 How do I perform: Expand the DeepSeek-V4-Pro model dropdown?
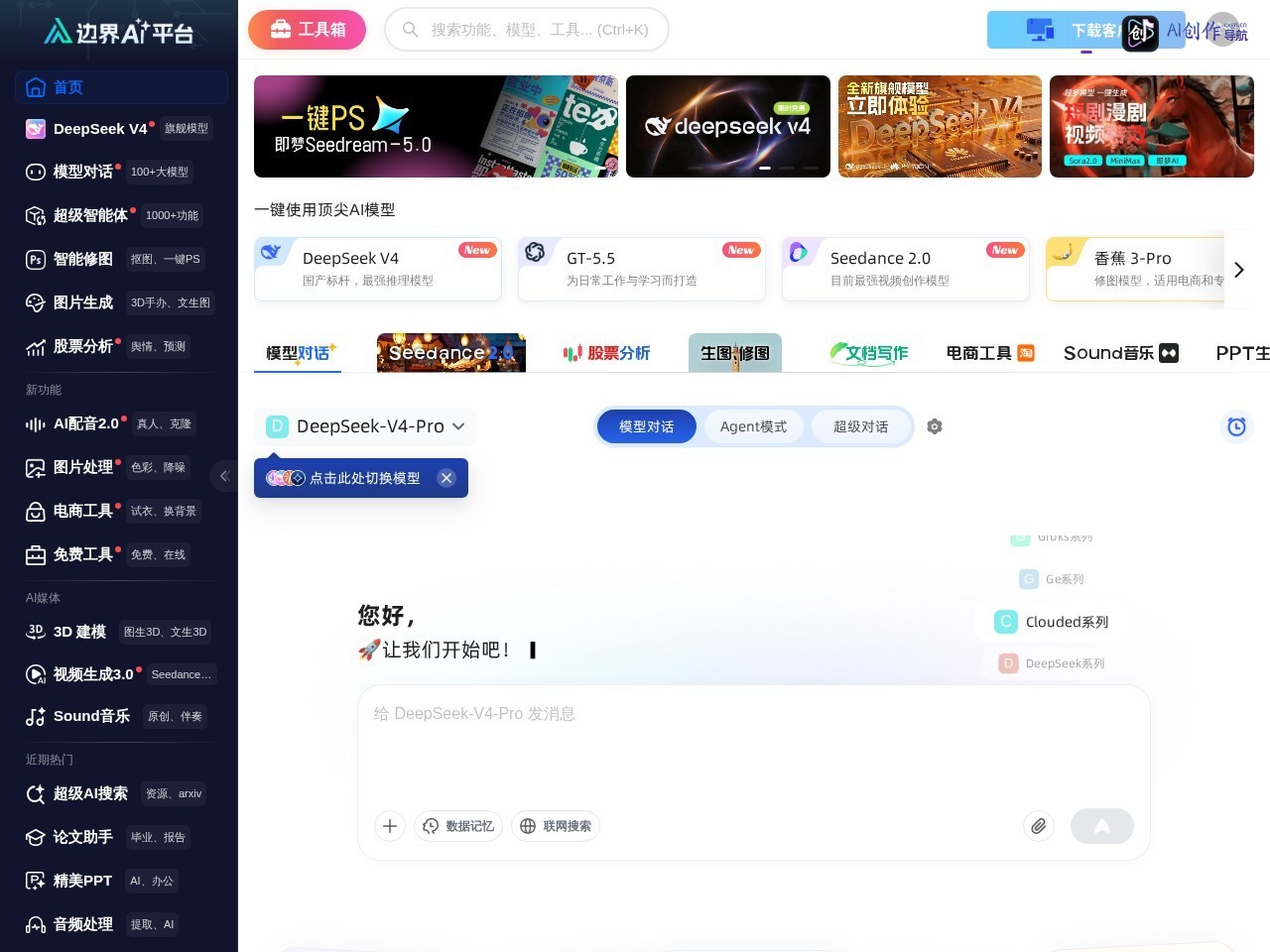click(365, 426)
